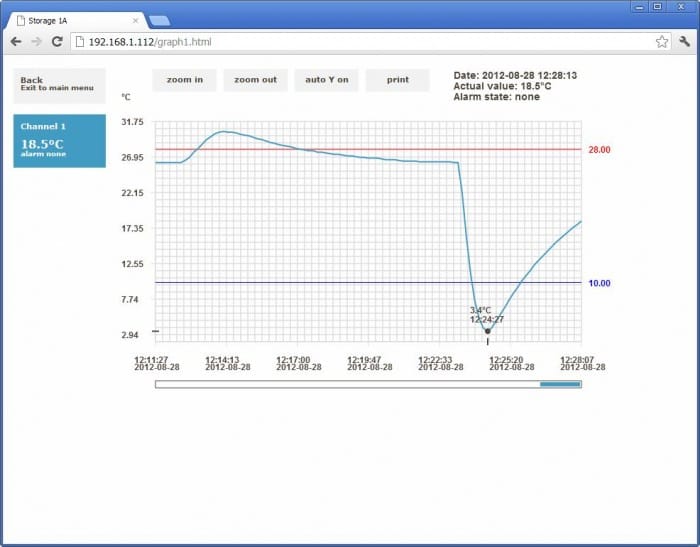Reload the page with refresh icon

57,42
